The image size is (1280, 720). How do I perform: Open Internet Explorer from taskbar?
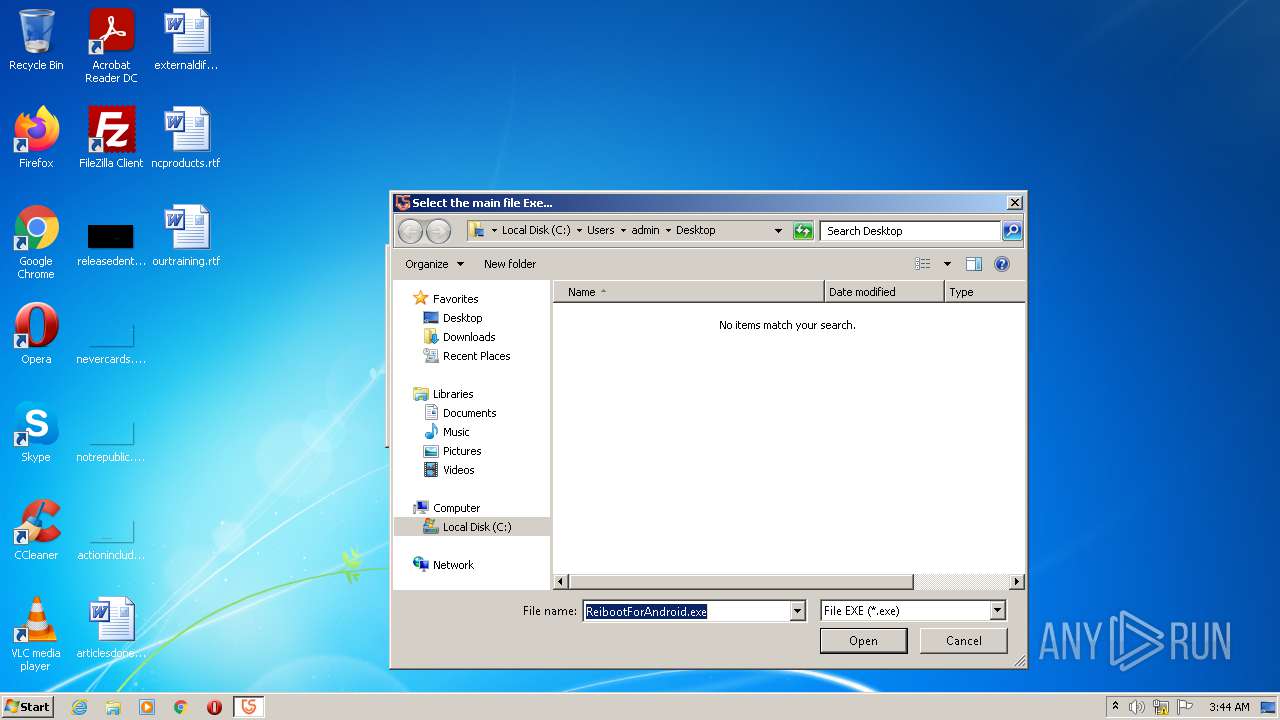(x=79, y=707)
